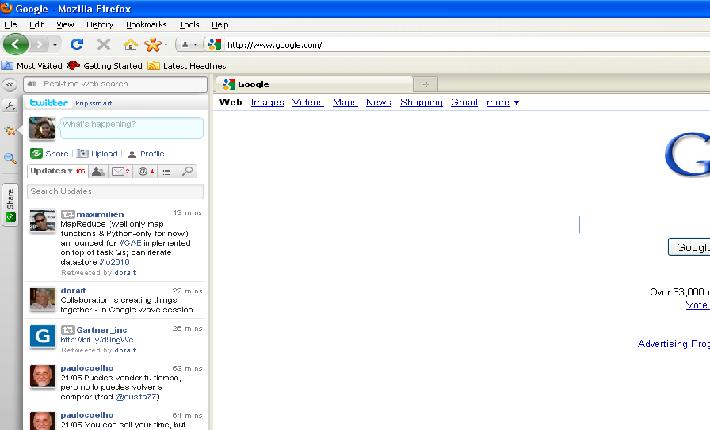Open a new tab with the plus button

point(426,84)
